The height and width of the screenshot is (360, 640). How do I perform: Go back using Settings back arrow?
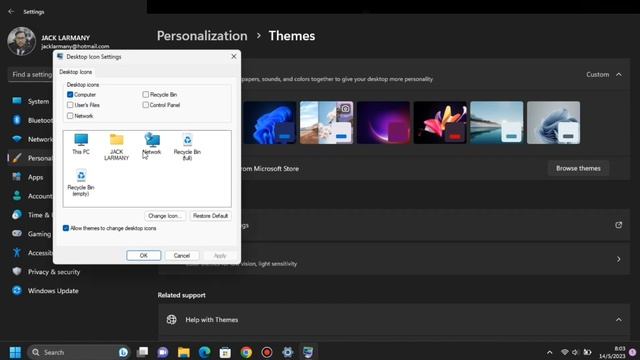(x=11, y=11)
